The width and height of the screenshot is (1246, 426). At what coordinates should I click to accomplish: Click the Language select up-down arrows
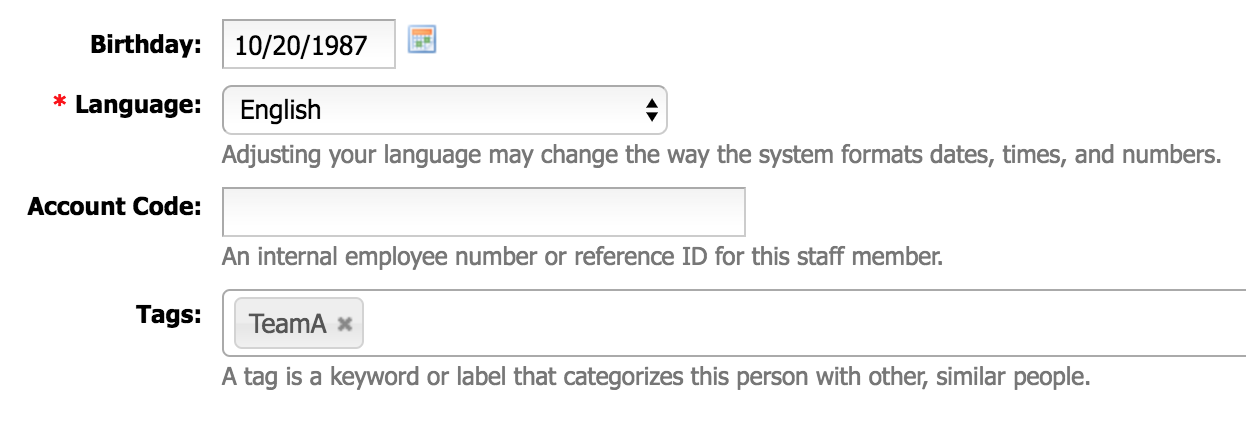tap(651, 110)
